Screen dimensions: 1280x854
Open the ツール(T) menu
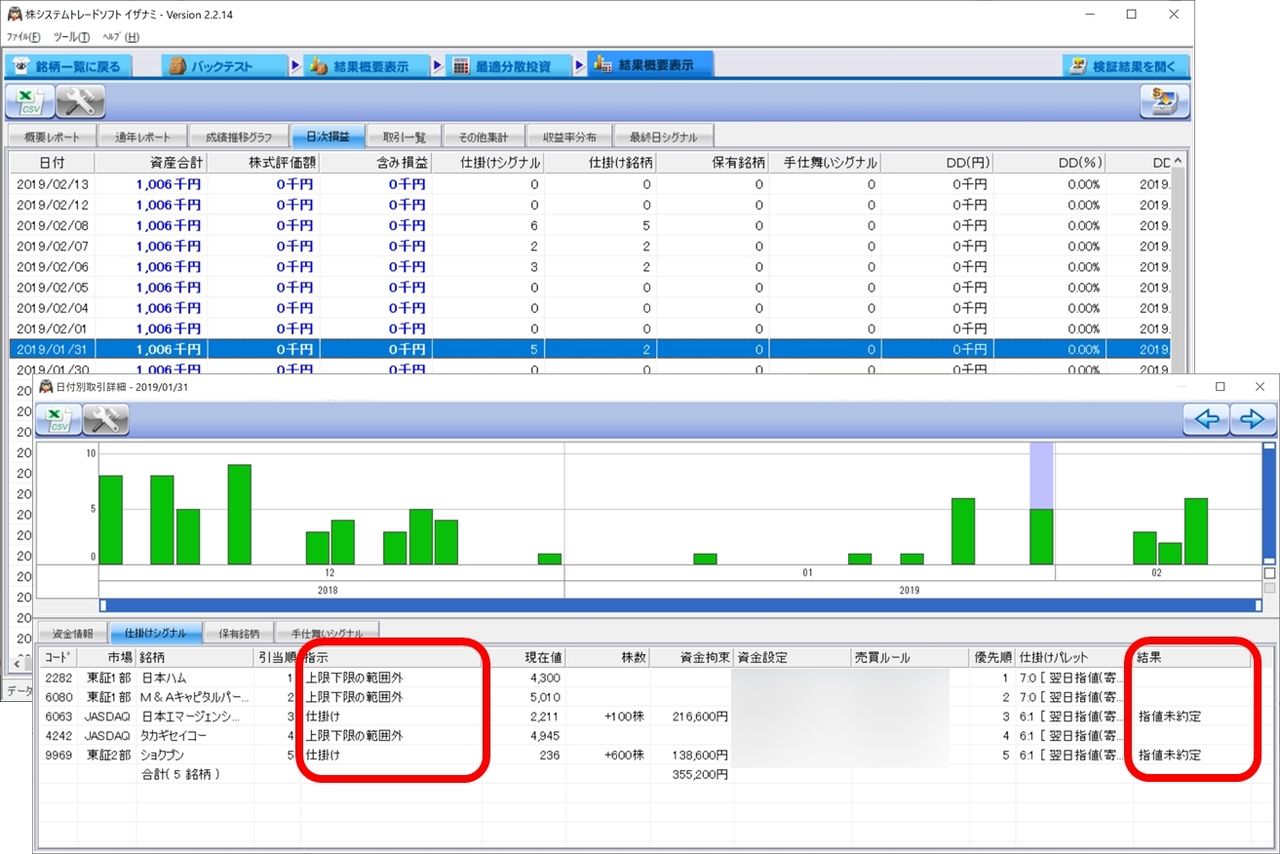click(71, 37)
